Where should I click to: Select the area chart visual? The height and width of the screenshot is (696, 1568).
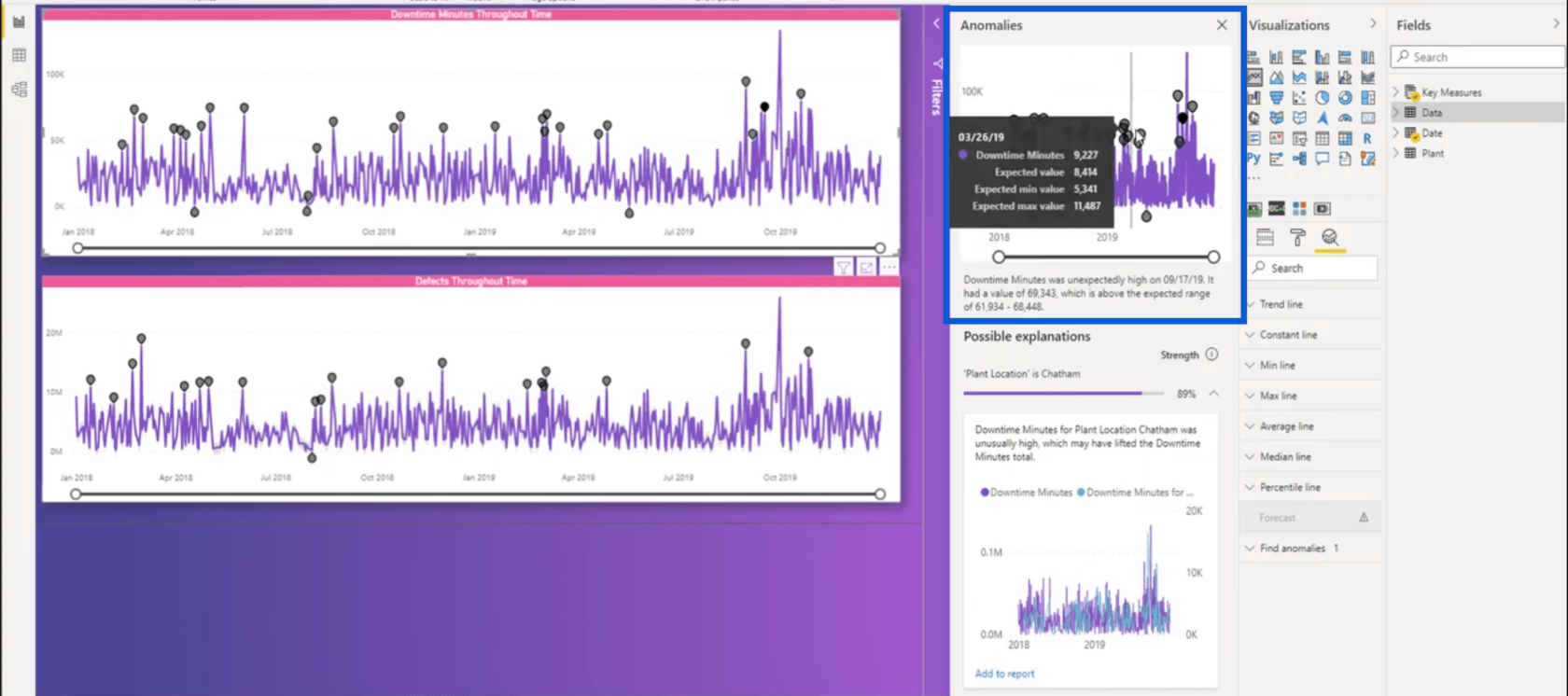tap(1276, 77)
